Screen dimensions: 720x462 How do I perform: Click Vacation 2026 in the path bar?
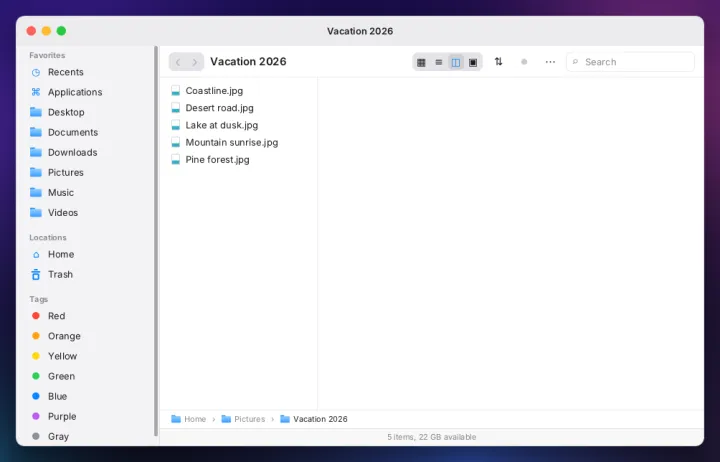click(314, 419)
